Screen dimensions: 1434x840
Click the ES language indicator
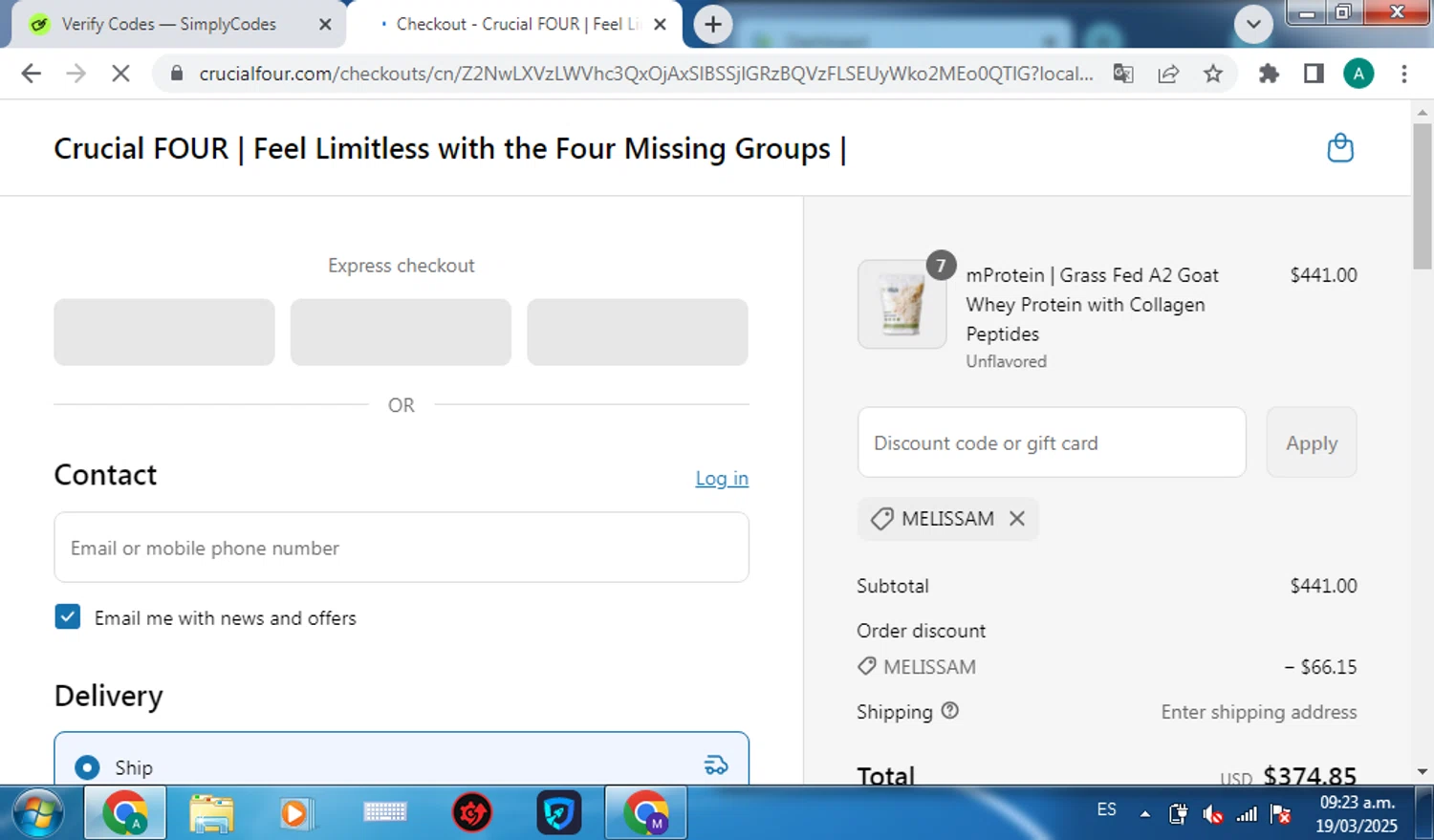[1106, 809]
